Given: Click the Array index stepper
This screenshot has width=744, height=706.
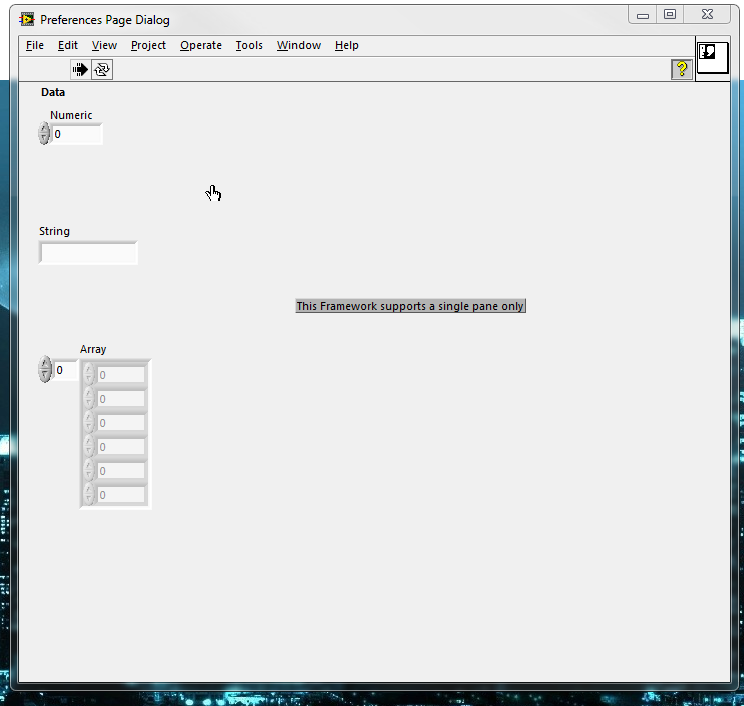Looking at the screenshot, I should (x=45, y=369).
